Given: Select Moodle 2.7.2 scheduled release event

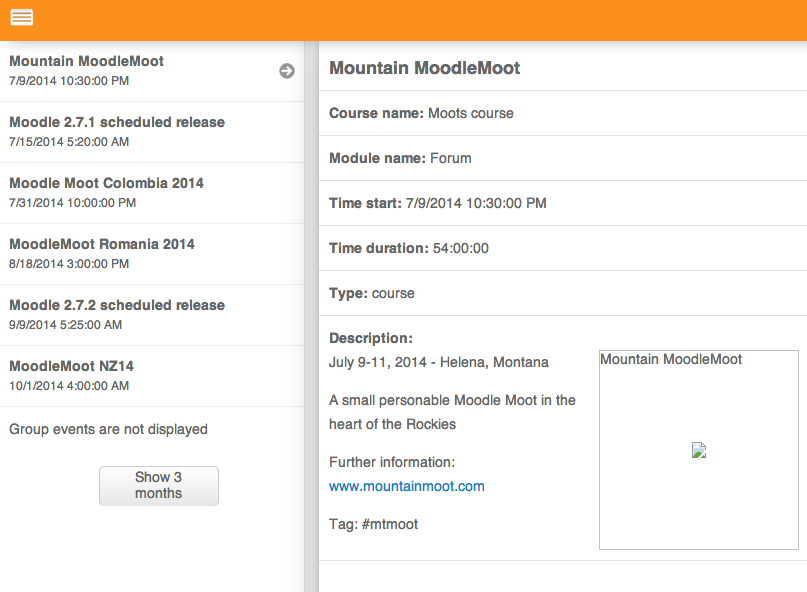Looking at the screenshot, I should click(x=152, y=315).
